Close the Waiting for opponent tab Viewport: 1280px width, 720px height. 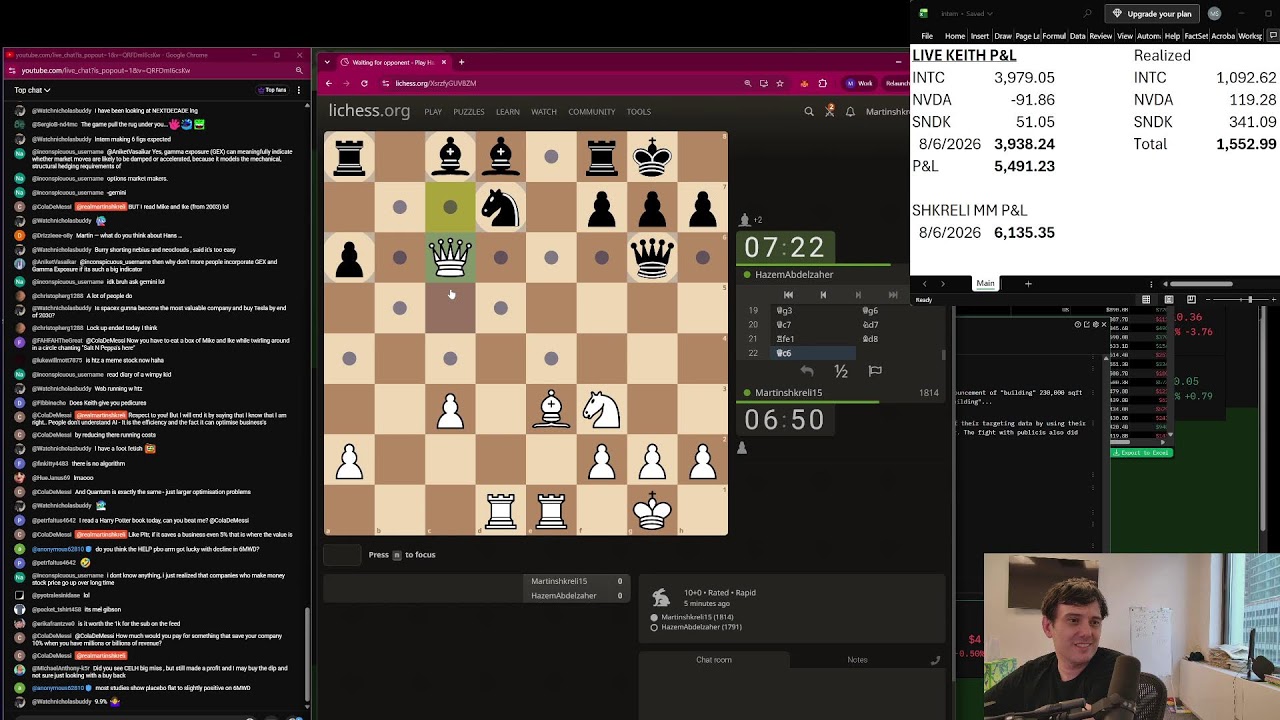(444, 62)
